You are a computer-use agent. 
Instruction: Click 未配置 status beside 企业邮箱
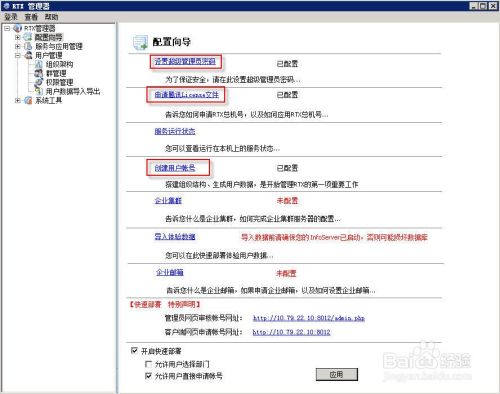(x=286, y=273)
